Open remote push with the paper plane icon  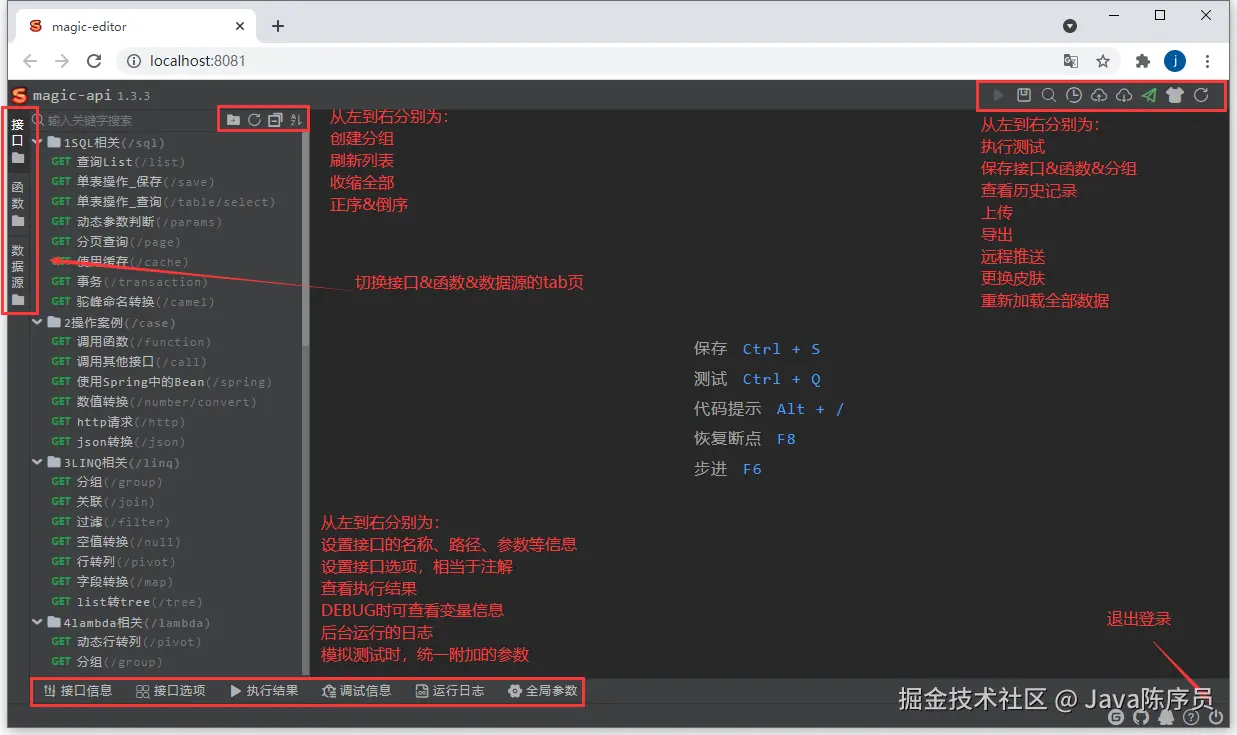point(1149,95)
